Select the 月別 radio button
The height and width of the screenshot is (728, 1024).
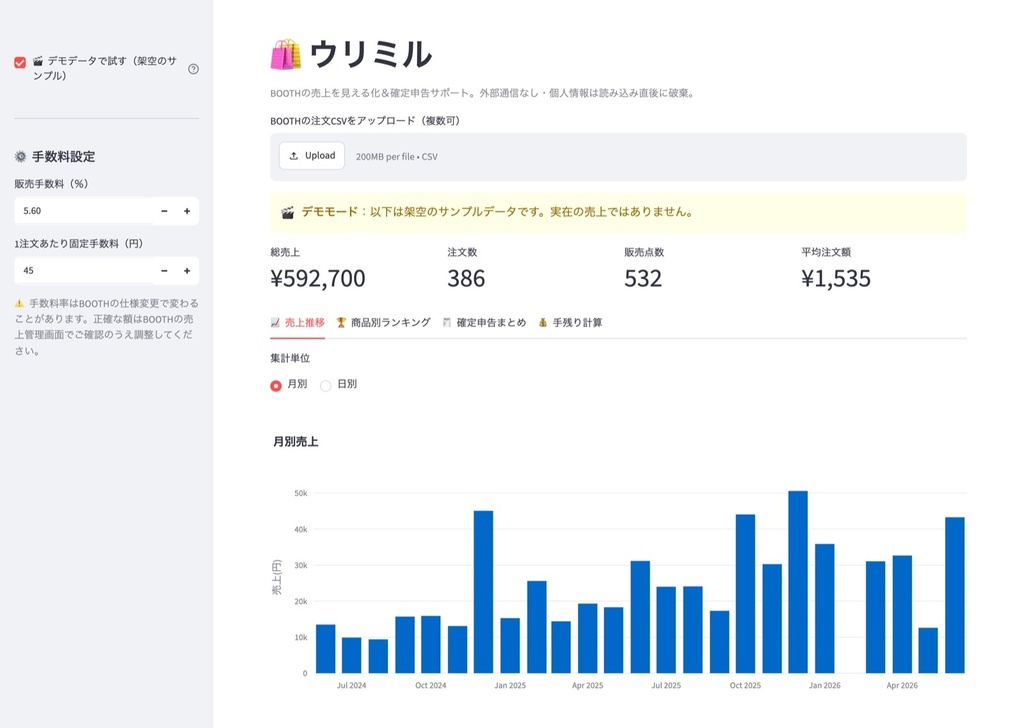click(x=276, y=385)
